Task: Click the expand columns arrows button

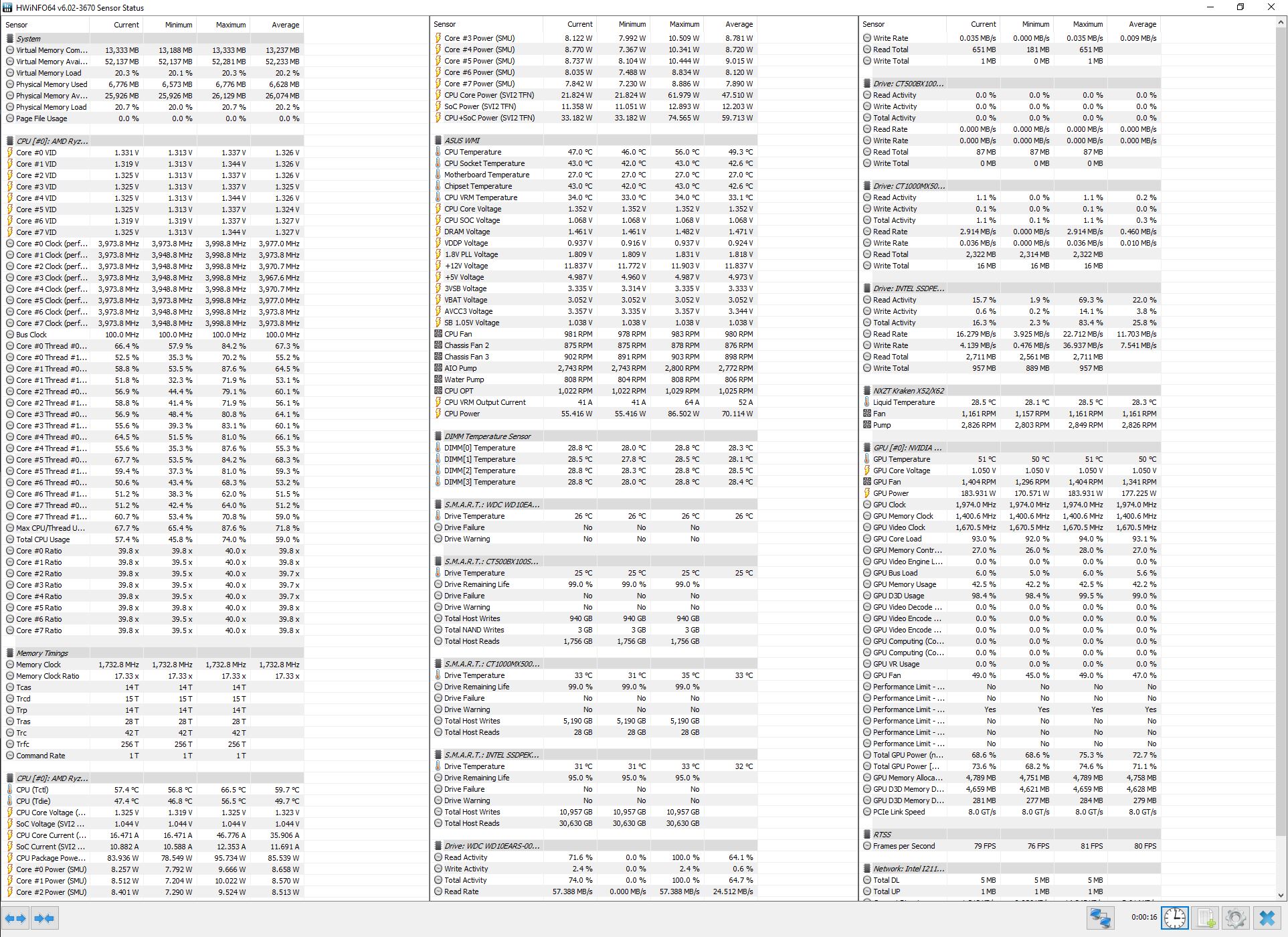Action: pos(16,918)
